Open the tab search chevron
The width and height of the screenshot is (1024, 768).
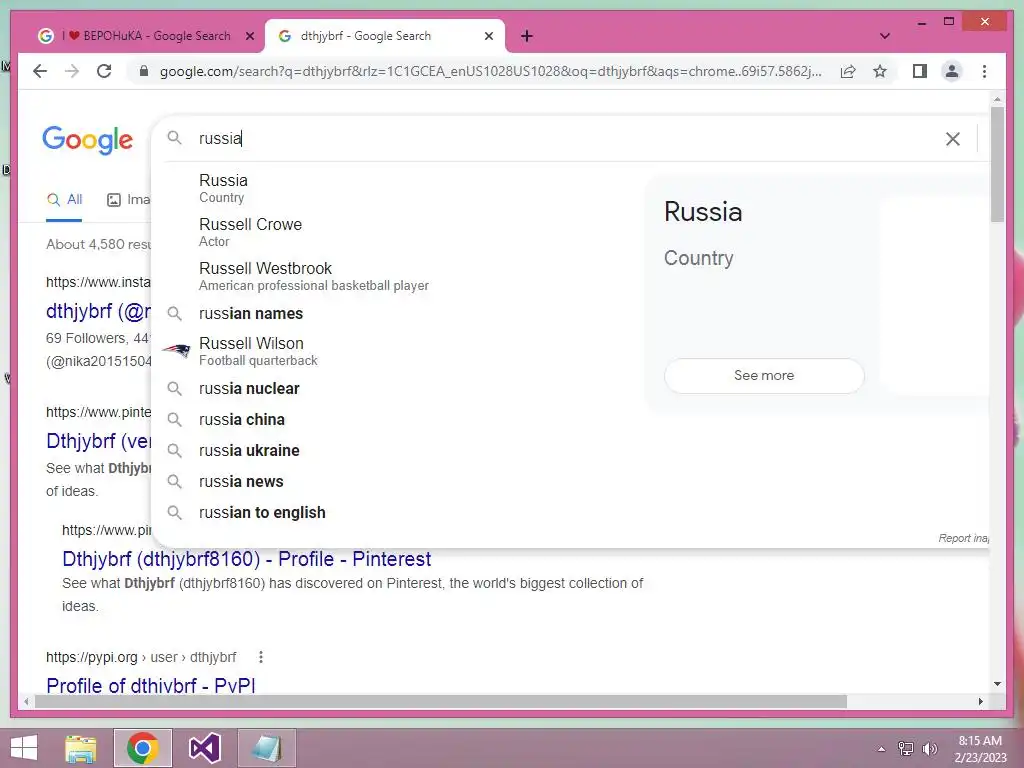pos(884,36)
